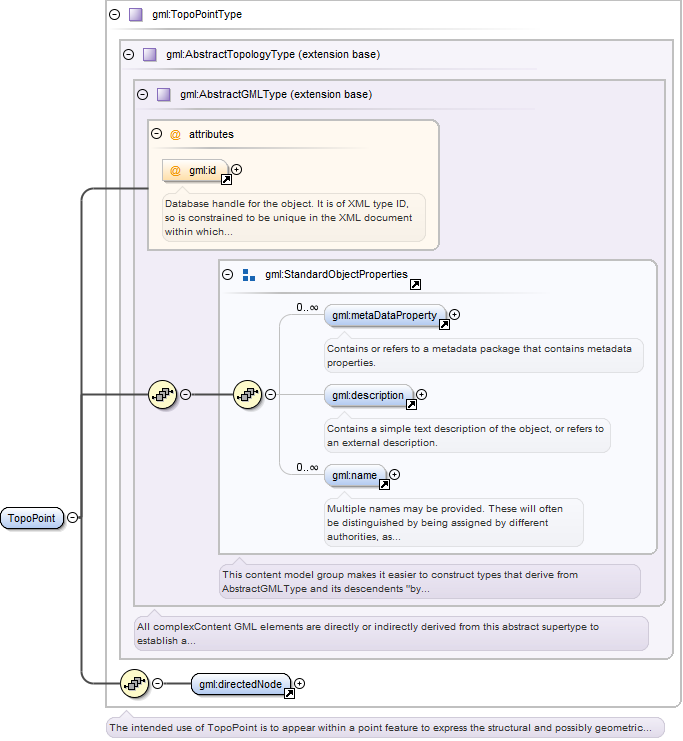Collapse the TopoPoint root element children
683x741 pixels.
(x=72, y=517)
